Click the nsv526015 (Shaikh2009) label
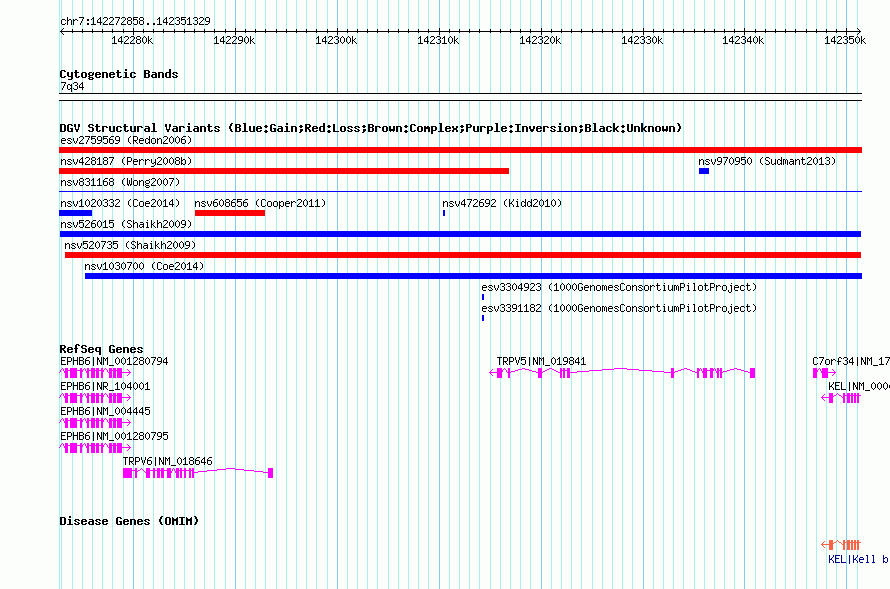The width and height of the screenshot is (890, 589). pyautogui.click(x=126, y=224)
